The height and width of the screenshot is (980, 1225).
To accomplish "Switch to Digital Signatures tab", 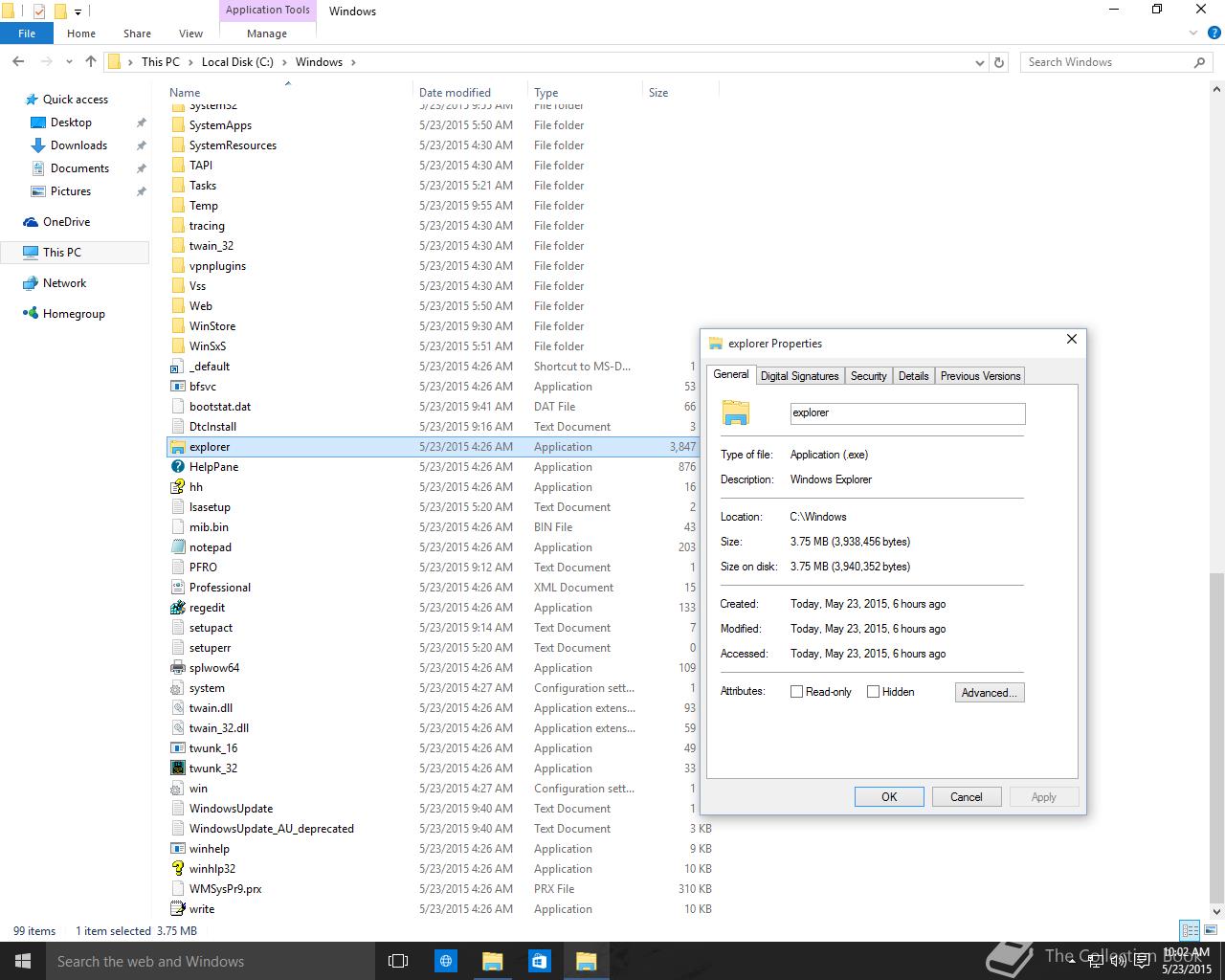I will click(x=799, y=376).
